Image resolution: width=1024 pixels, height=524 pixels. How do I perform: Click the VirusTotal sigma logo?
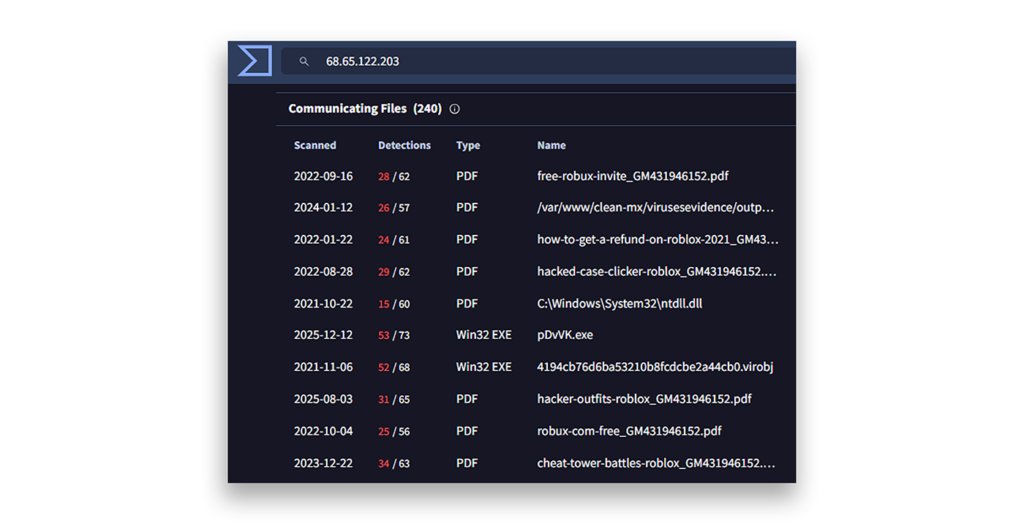click(255, 61)
